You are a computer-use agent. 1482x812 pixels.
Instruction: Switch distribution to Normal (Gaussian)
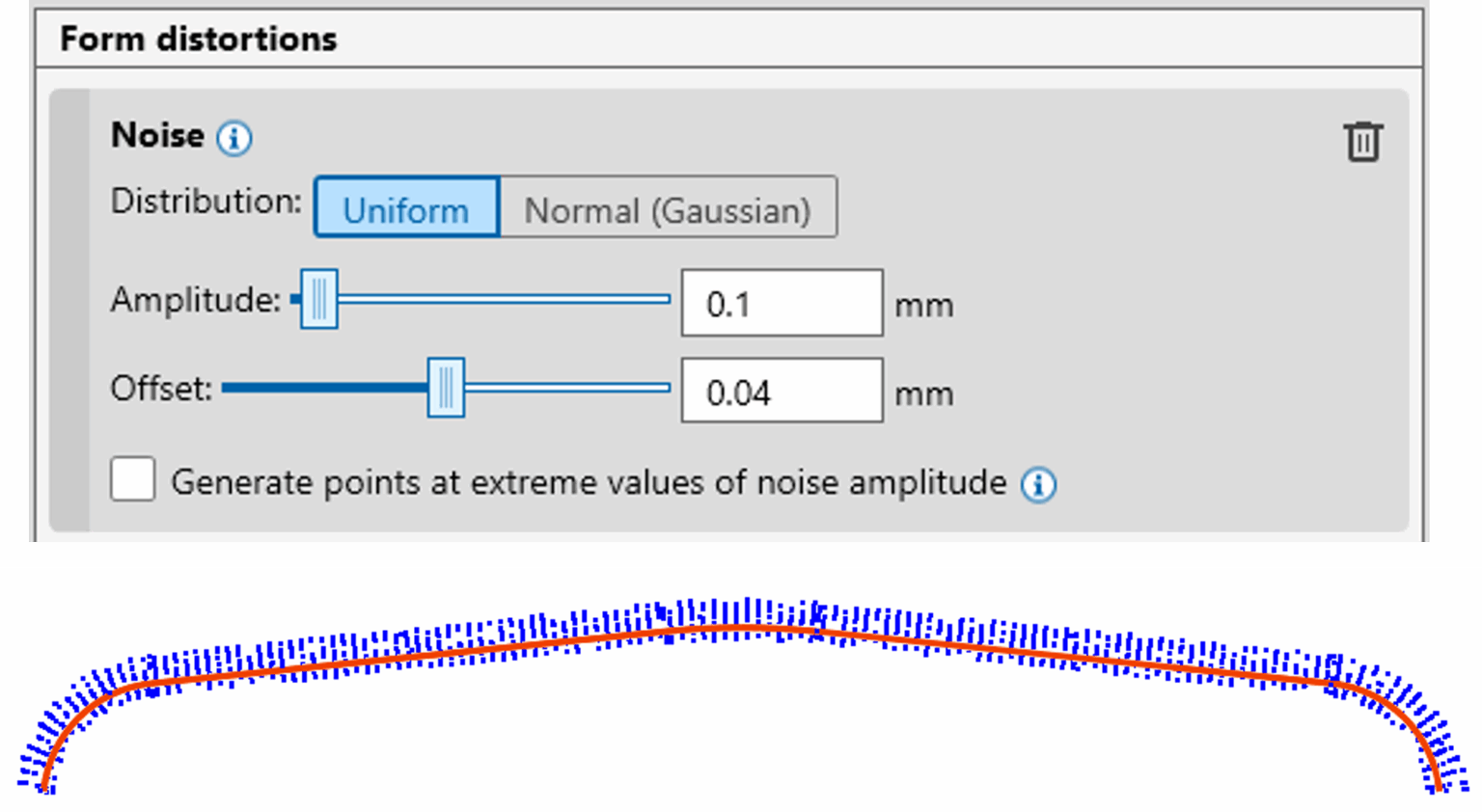[x=667, y=208]
